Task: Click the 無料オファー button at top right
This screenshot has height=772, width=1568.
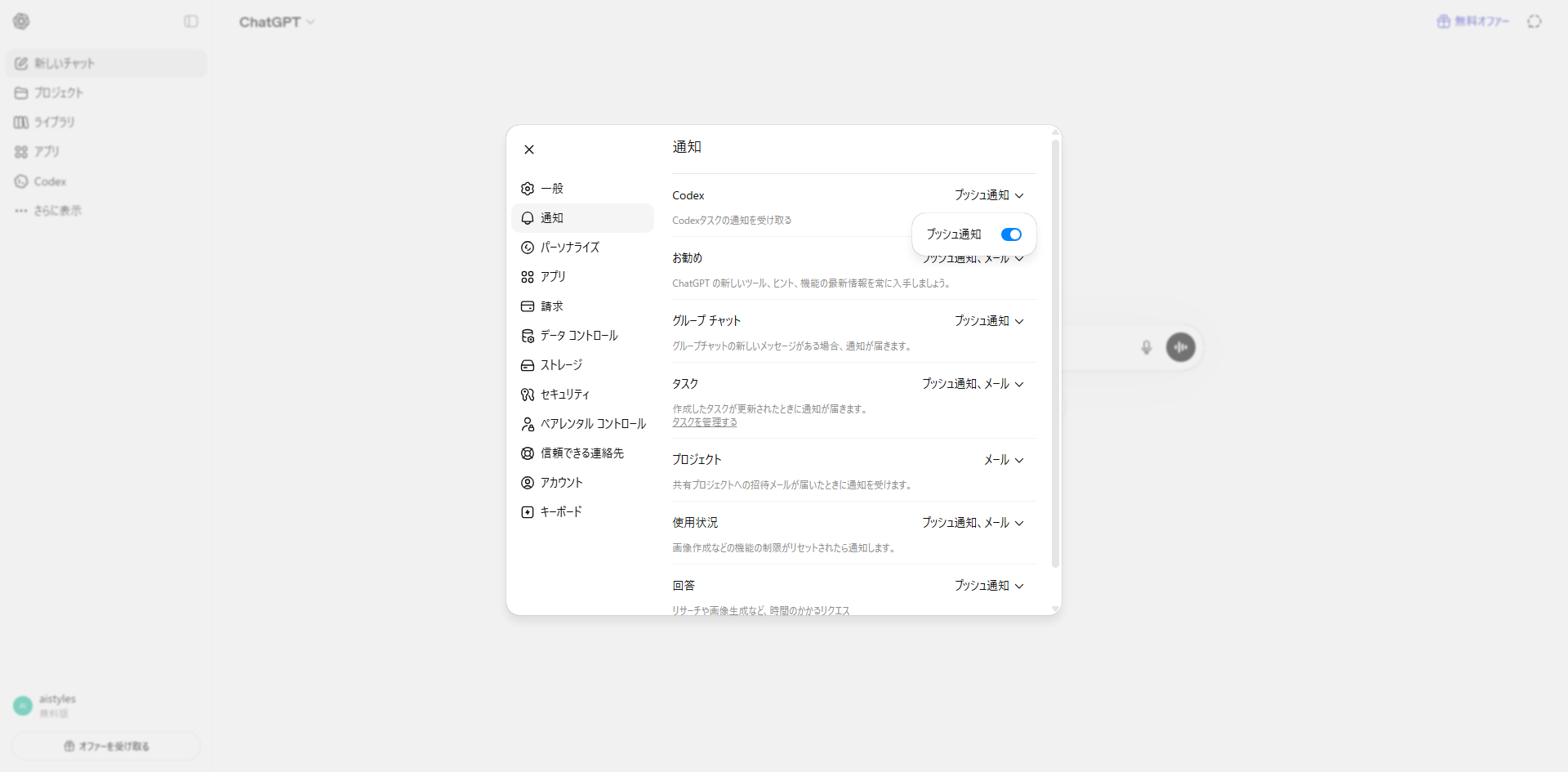Action: pos(1473,21)
